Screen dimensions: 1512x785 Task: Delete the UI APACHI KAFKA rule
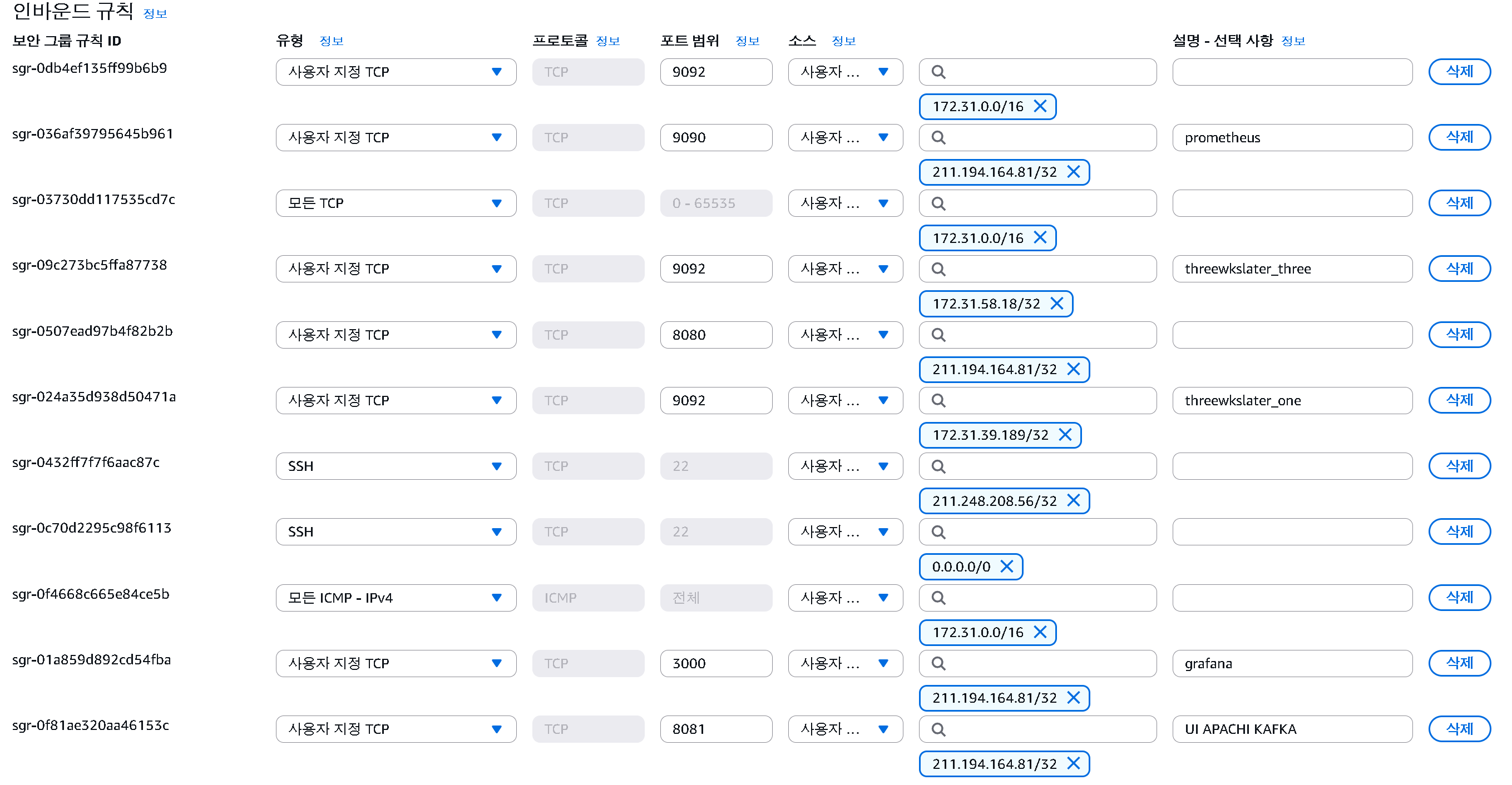pyautogui.click(x=1459, y=729)
